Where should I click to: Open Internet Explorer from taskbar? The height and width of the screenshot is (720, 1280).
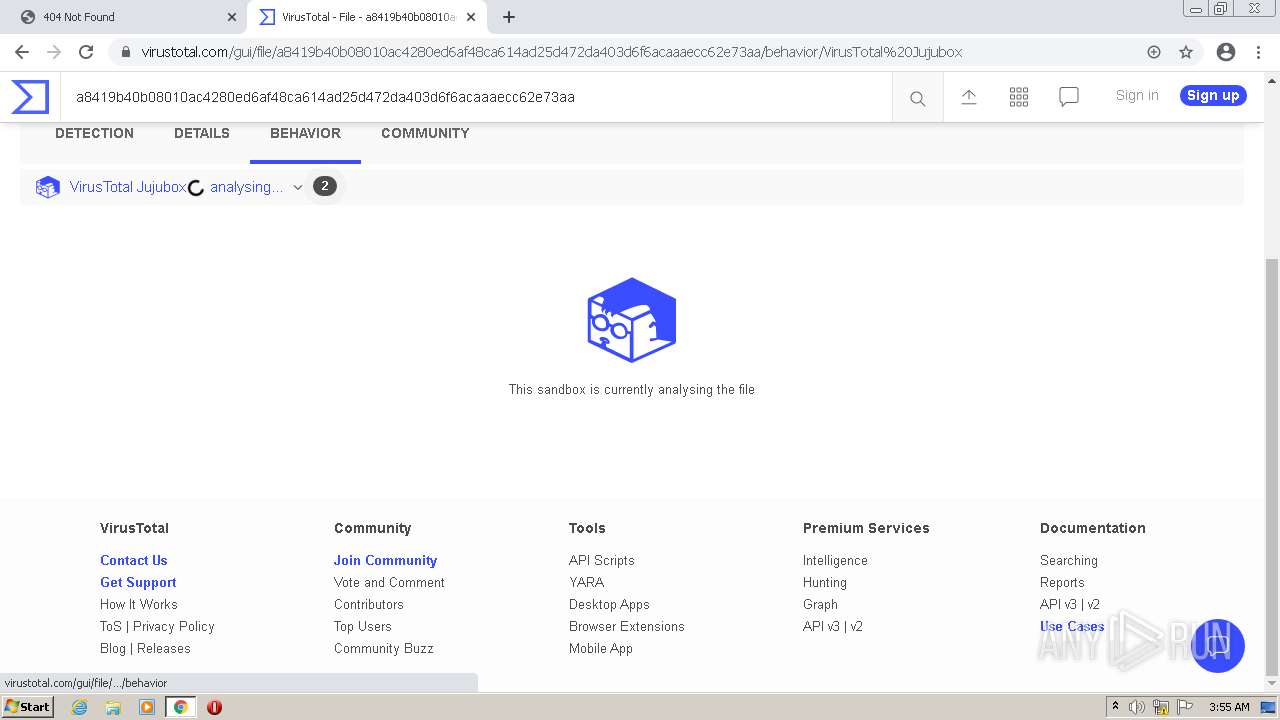80,707
